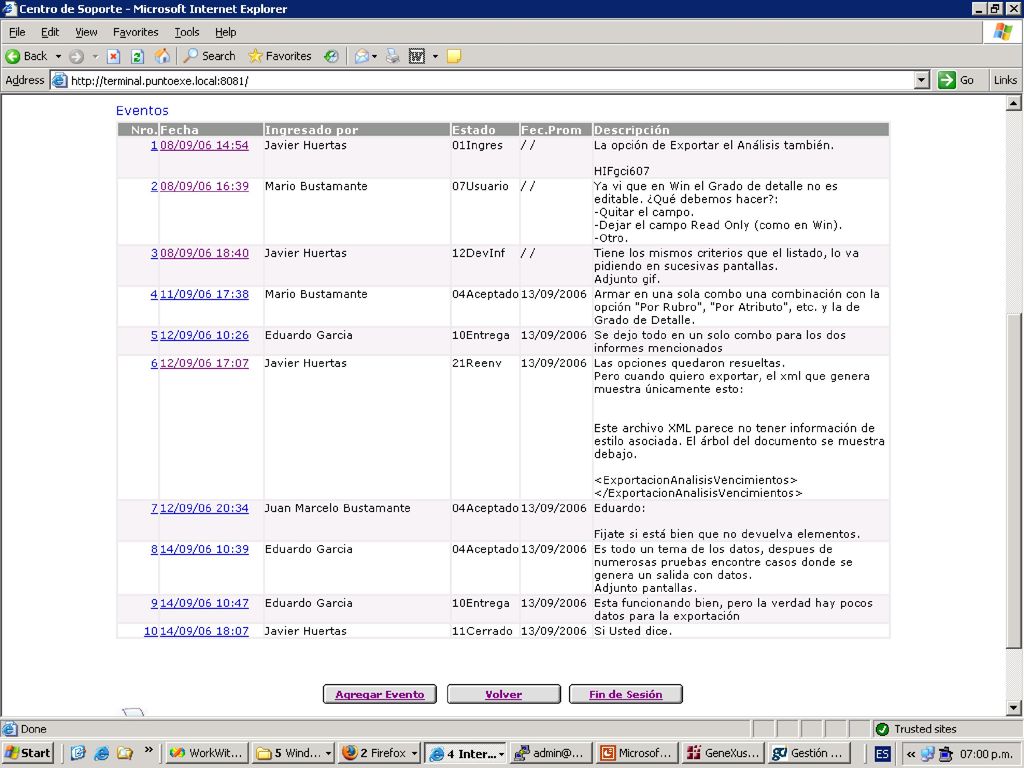Click the Agregar Evento button
This screenshot has width=1024, height=768.
click(x=379, y=694)
